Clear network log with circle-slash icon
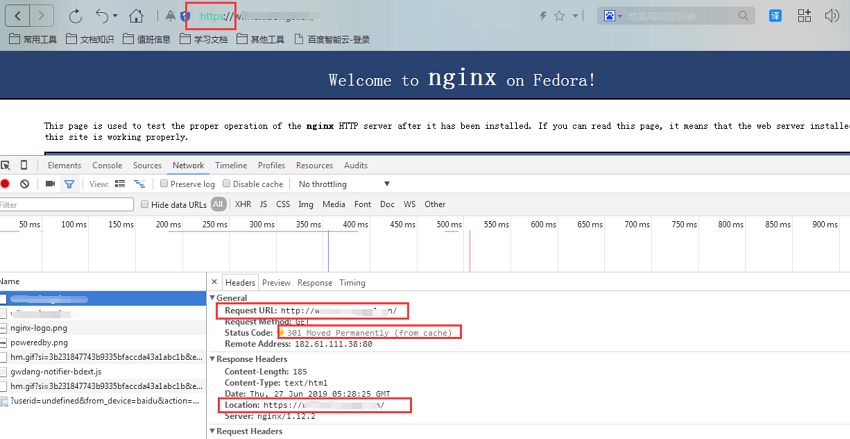Image resolution: width=850 pixels, height=439 pixels. 24,184
